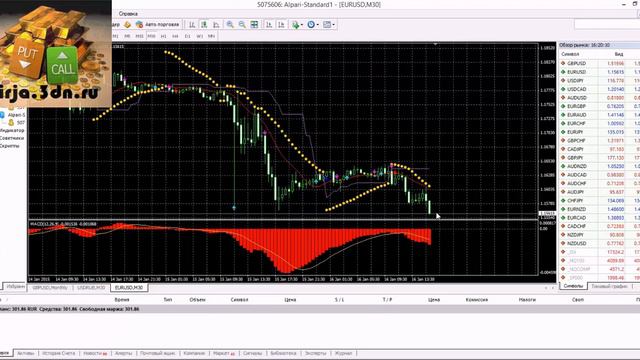Open the Тиковый график tab
The image size is (640, 360).
tap(609, 286)
